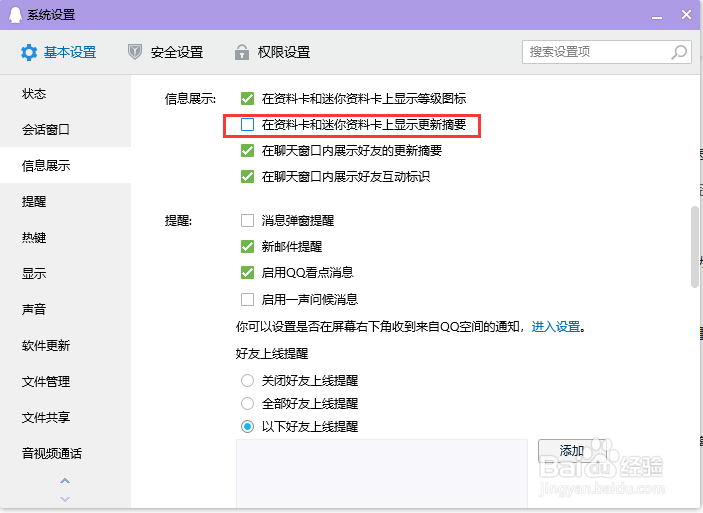
Task: Enable 启用一声问候消息 checkbox
Action: (247, 299)
